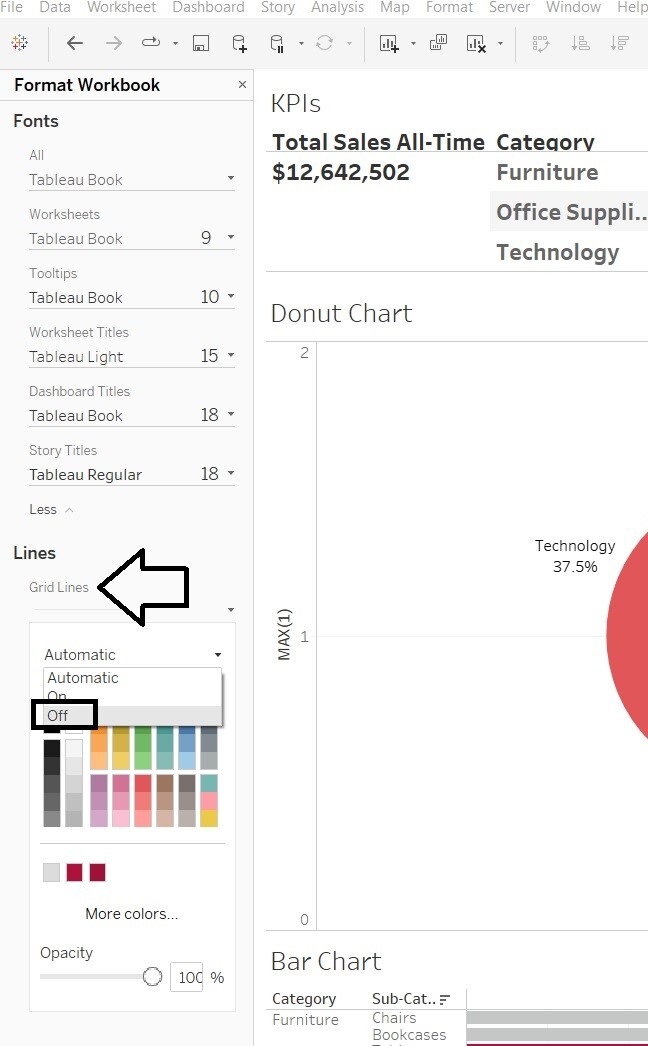The height and width of the screenshot is (1046, 648).
Task: Clear the sheet with chart-x icon
Action: 476,44
